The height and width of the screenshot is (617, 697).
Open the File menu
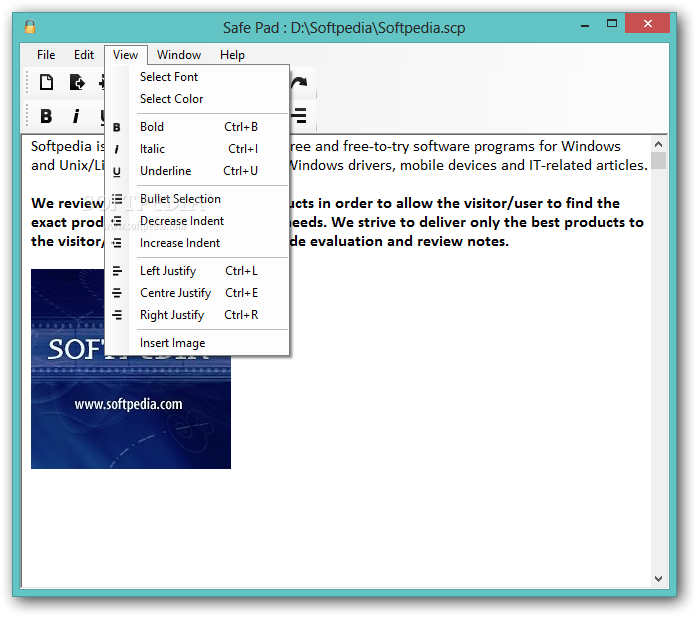(46, 55)
